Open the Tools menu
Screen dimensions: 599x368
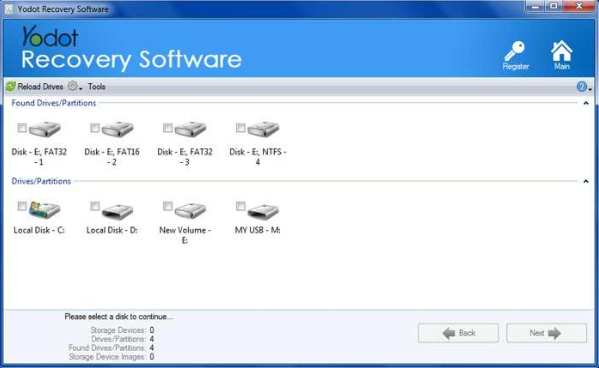click(x=96, y=87)
